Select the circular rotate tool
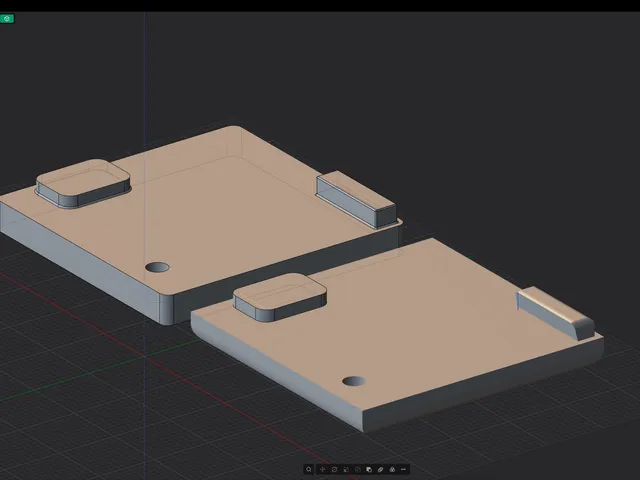 click(x=334, y=469)
